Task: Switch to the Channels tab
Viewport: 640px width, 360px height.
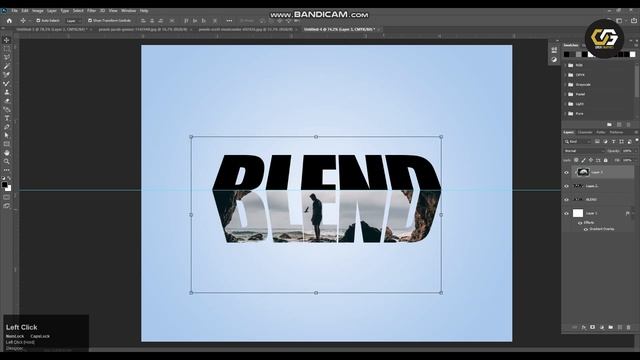Action: pyautogui.click(x=584, y=132)
